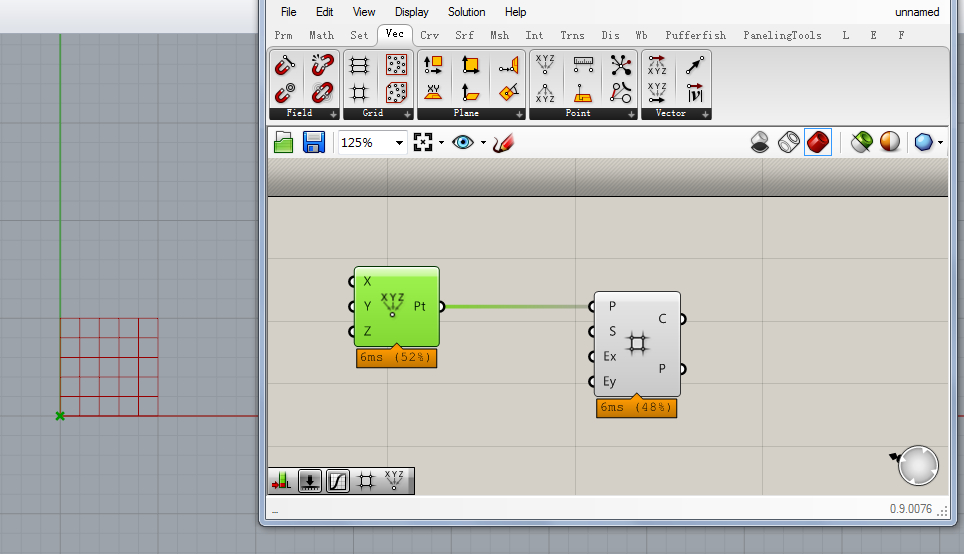This screenshot has height=554, width=964.
Task: Toggle the red shaded preview mode
Action: click(818, 142)
